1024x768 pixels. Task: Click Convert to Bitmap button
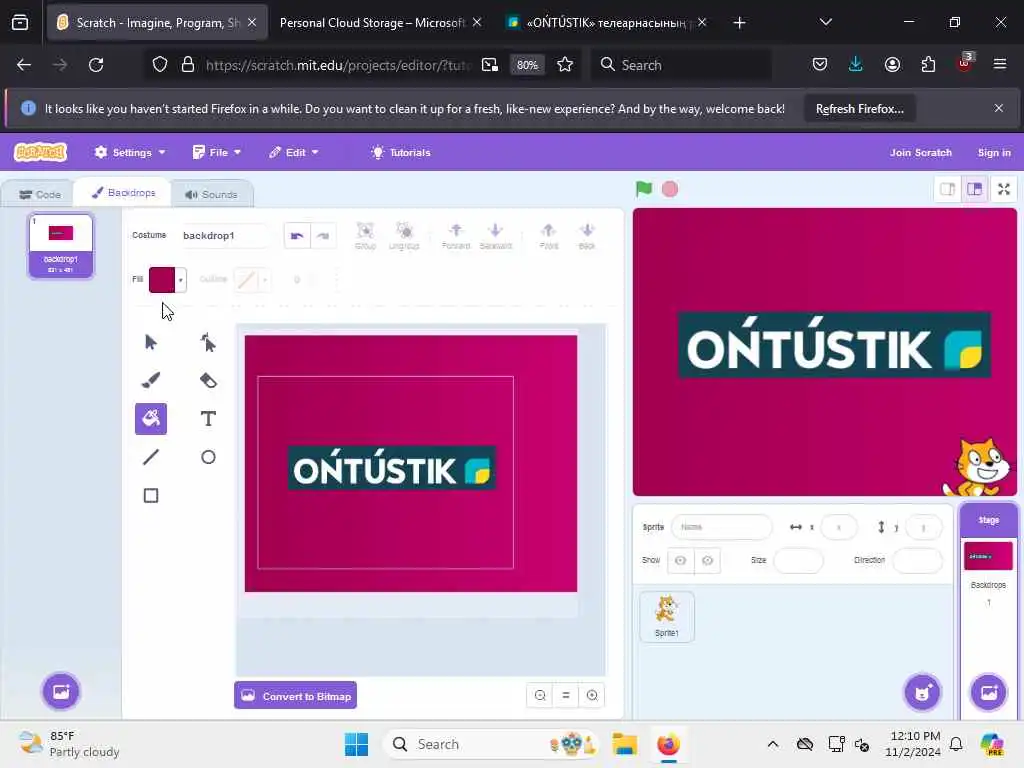tap(296, 696)
